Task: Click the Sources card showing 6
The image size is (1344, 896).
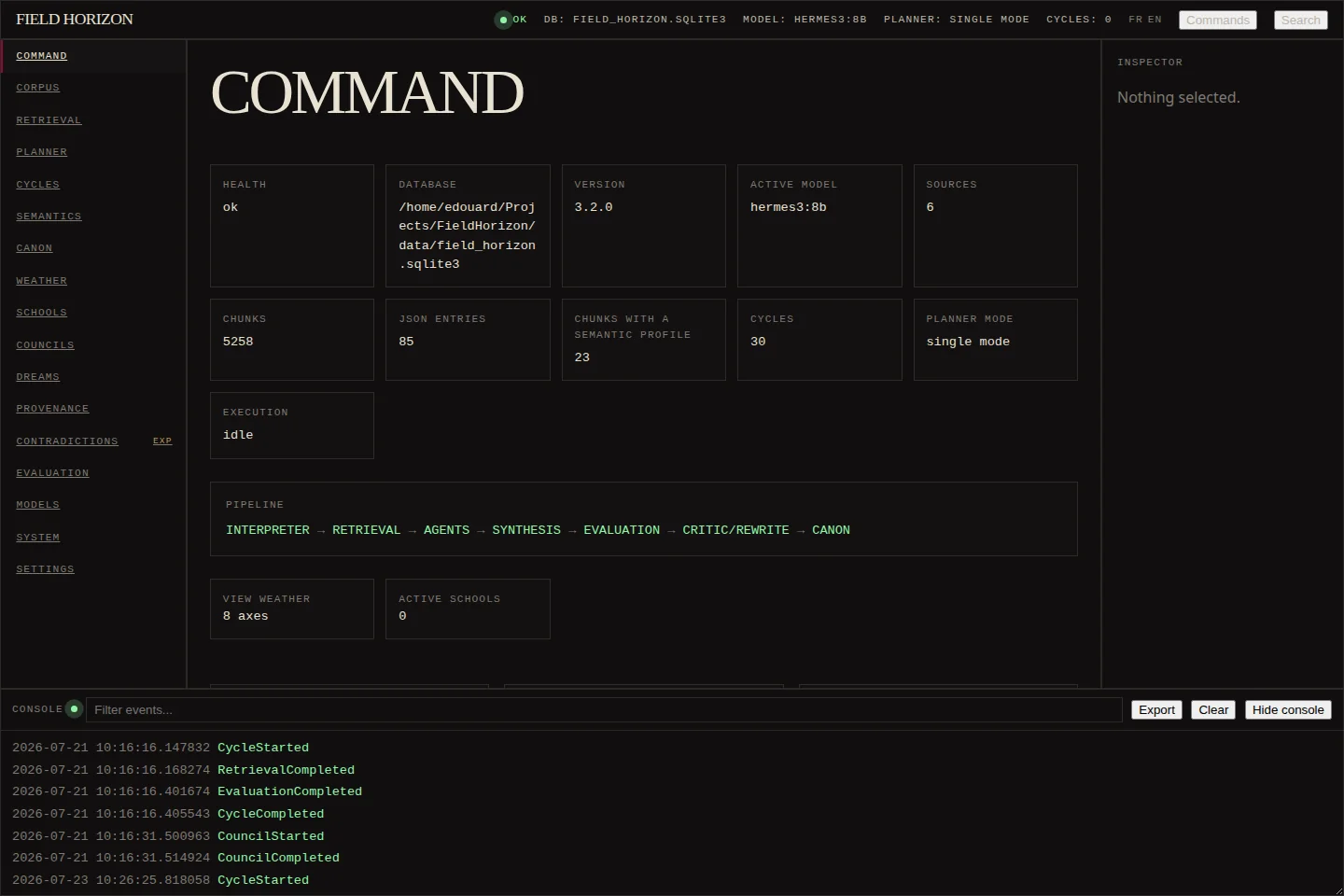Action: pyautogui.click(x=996, y=226)
